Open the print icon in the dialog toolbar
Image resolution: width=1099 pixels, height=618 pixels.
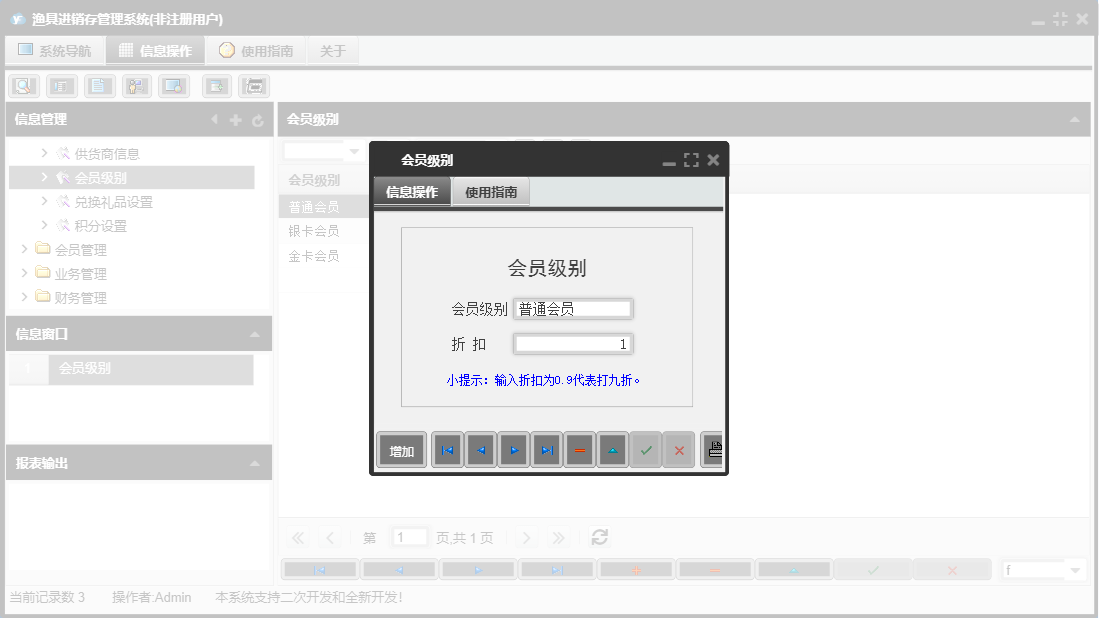pos(712,450)
